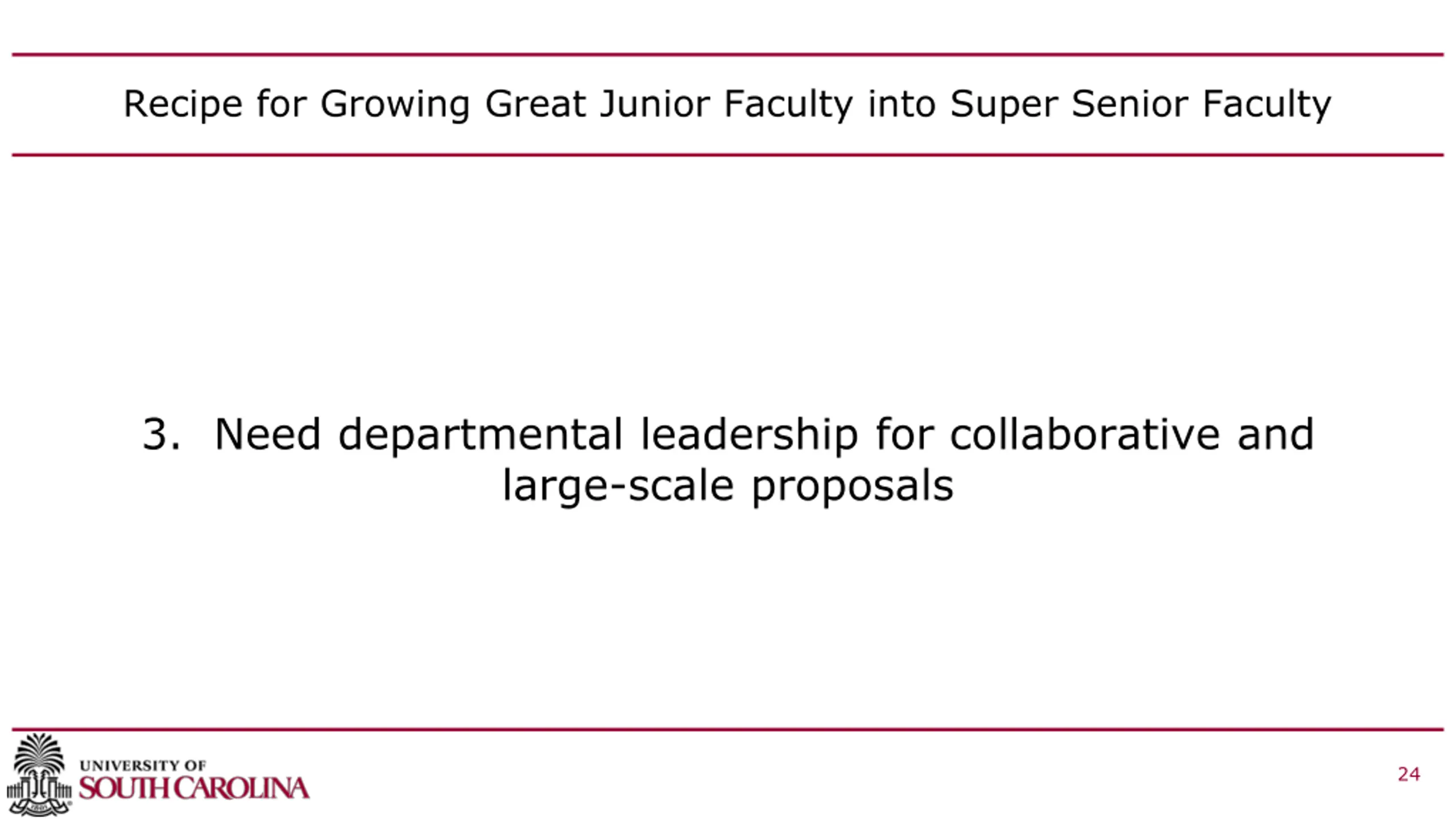1456x821 pixels.
Task: Click the word Recipe in the title
Action: click(183, 105)
